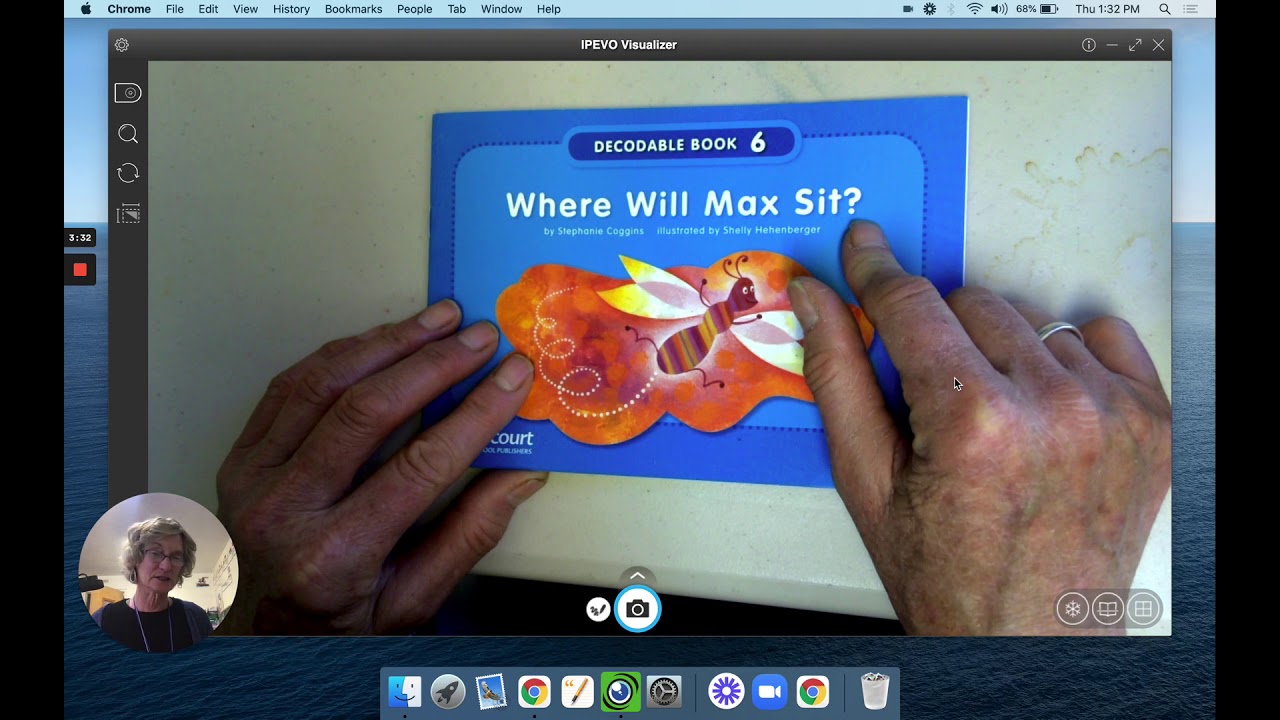Stop the recording with red square button
The image size is (1280, 720).
click(80, 269)
